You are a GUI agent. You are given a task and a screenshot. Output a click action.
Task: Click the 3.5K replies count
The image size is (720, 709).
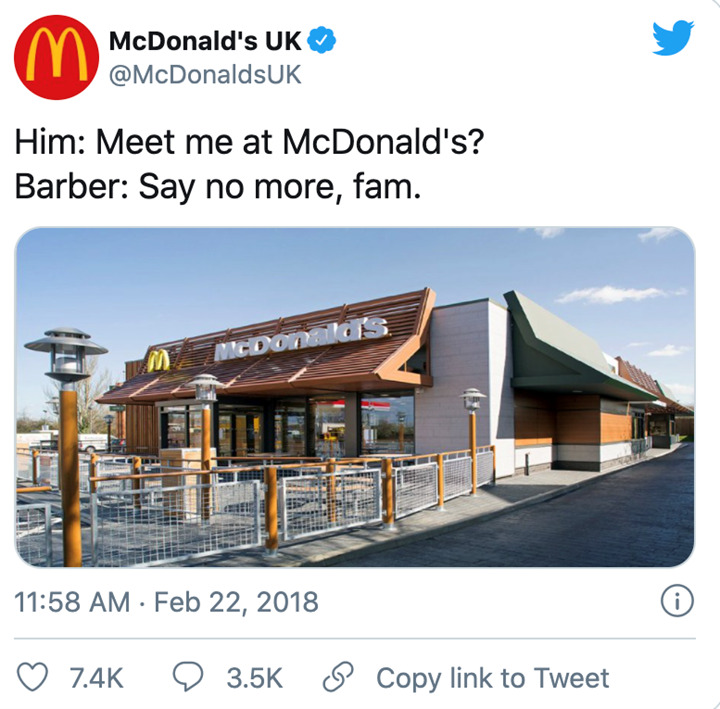[x=255, y=678]
